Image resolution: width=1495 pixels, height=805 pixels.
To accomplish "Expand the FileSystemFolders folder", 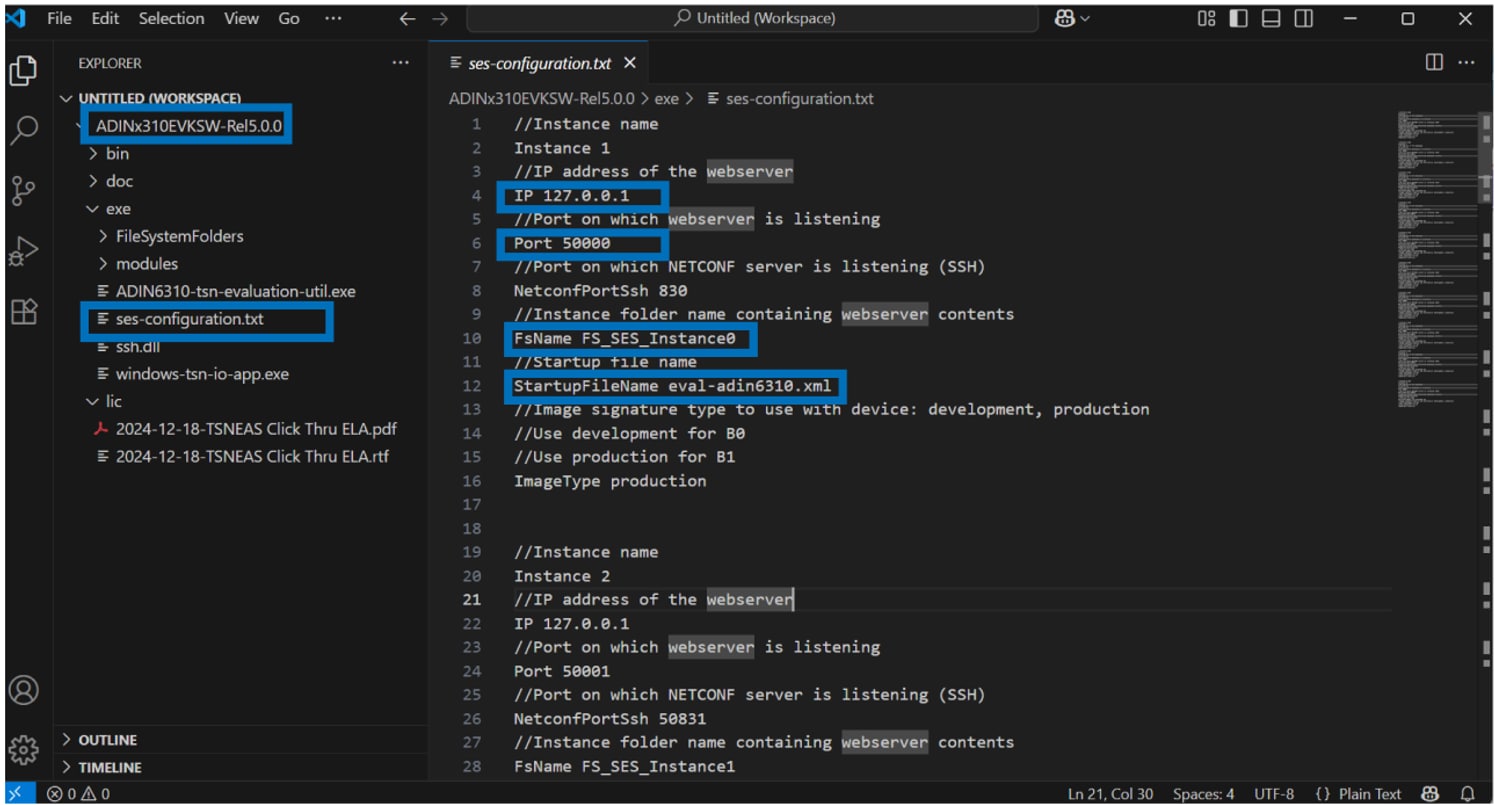I will [179, 237].
